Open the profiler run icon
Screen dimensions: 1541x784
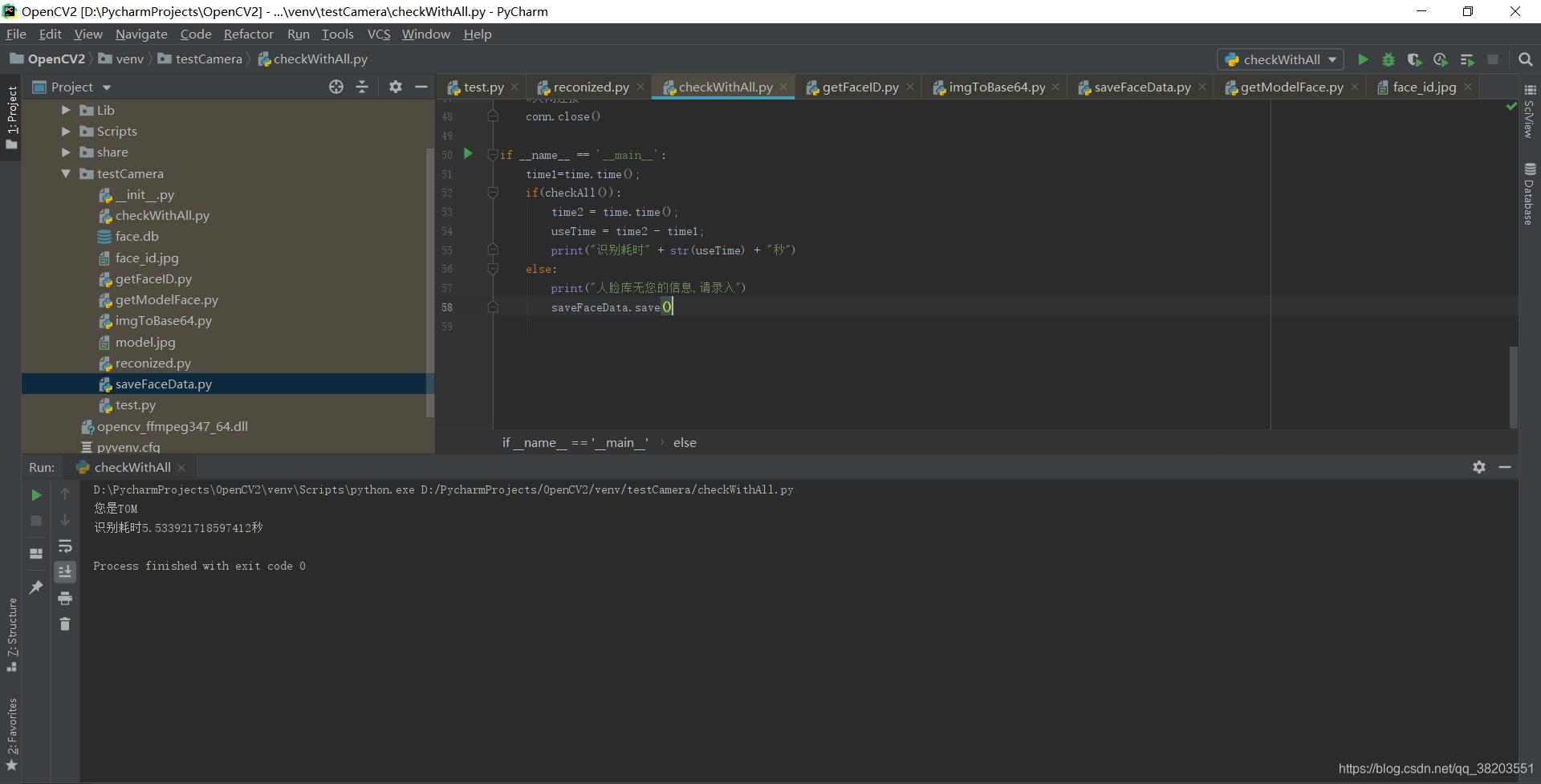(1441, 59)
